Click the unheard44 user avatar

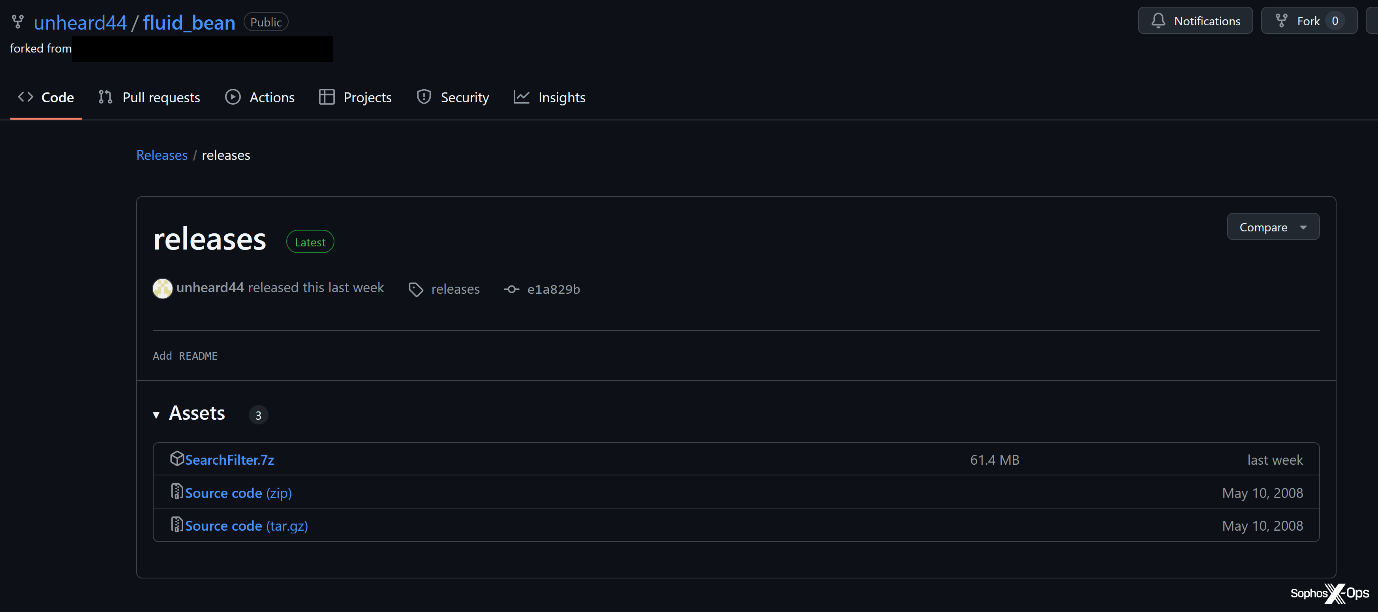162,288
